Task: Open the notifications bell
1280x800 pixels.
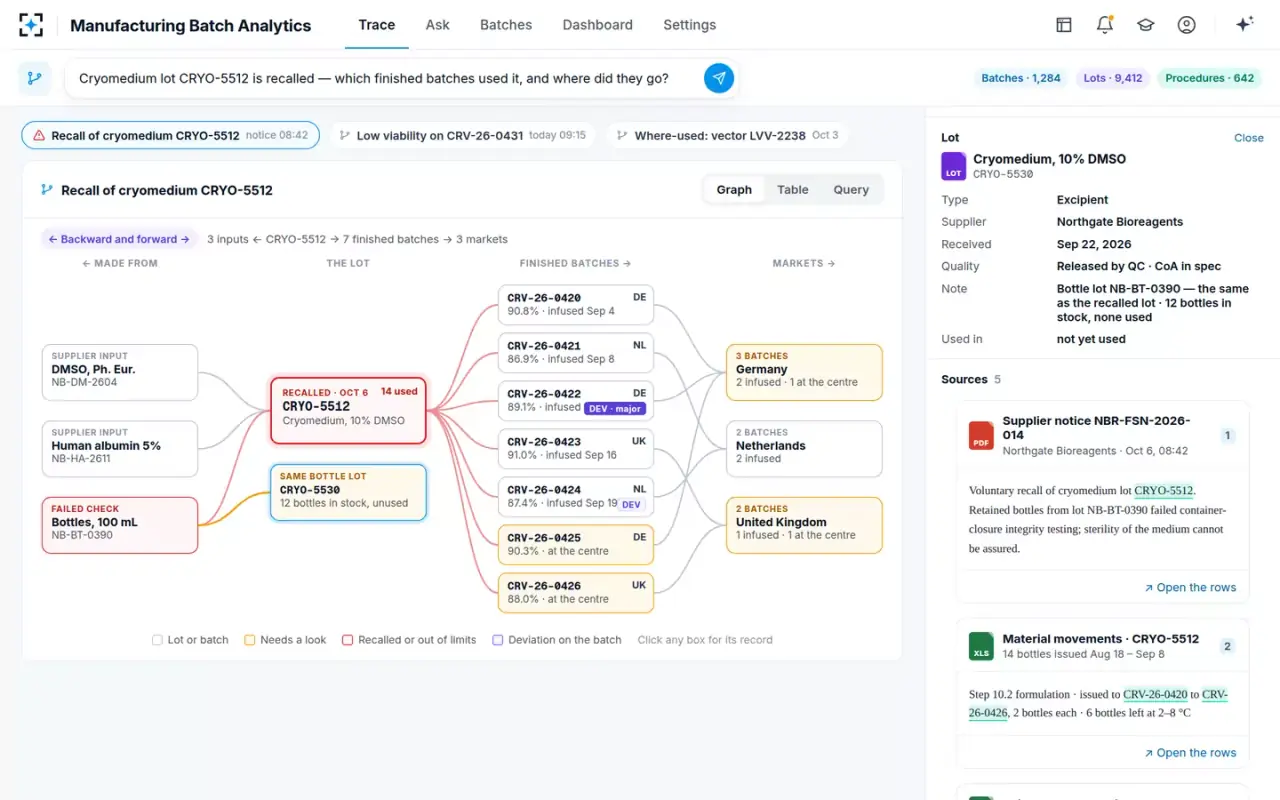Action: [x=1105, y=25]
